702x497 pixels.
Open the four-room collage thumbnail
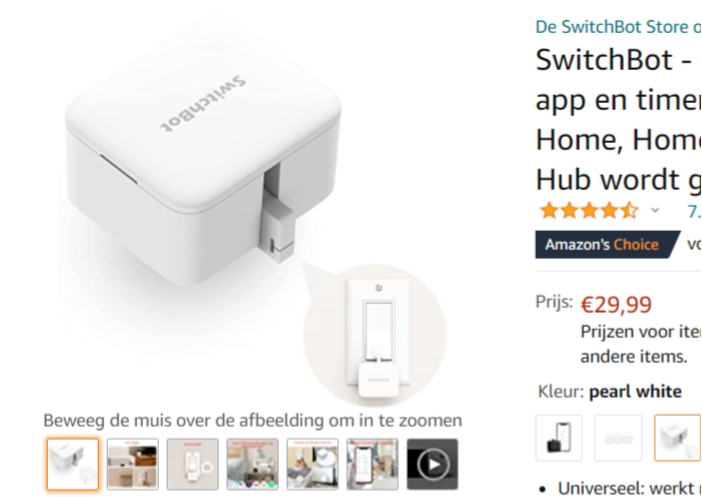coord(133,464)
